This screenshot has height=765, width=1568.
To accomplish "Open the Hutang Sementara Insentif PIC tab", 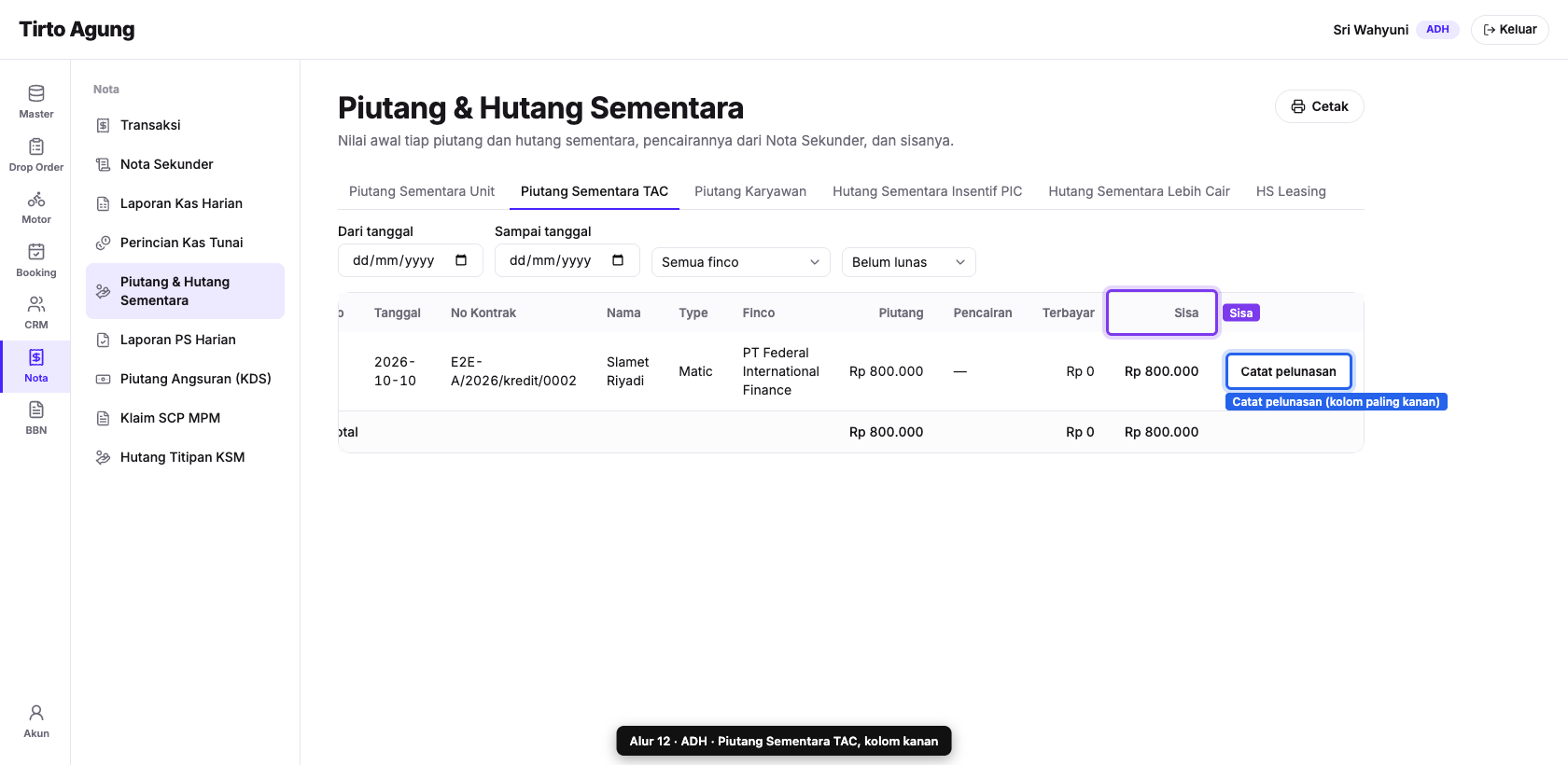I will click(928, 191).
